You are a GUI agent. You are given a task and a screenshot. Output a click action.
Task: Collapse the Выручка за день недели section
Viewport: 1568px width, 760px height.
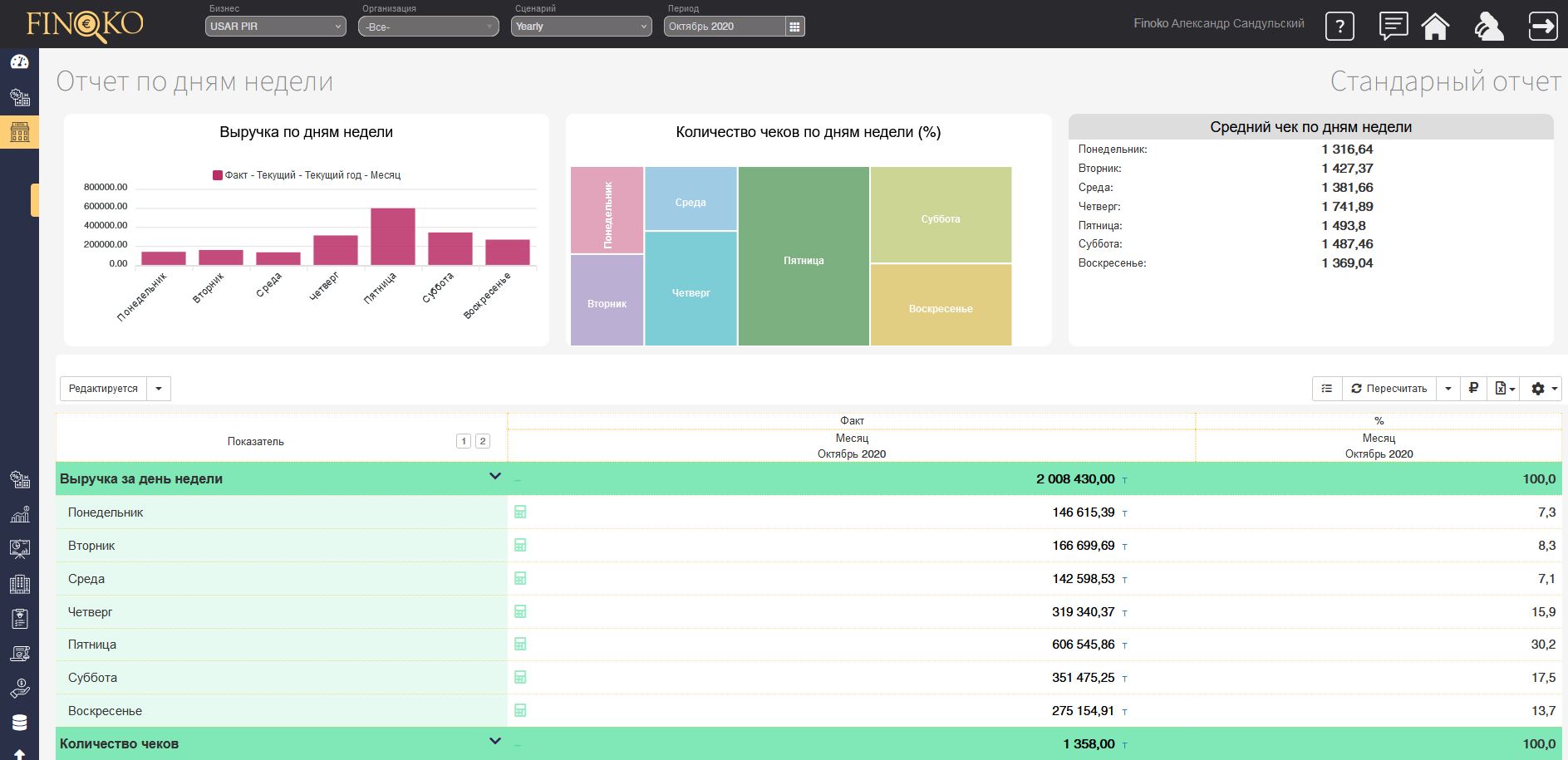tap(495, 477)
